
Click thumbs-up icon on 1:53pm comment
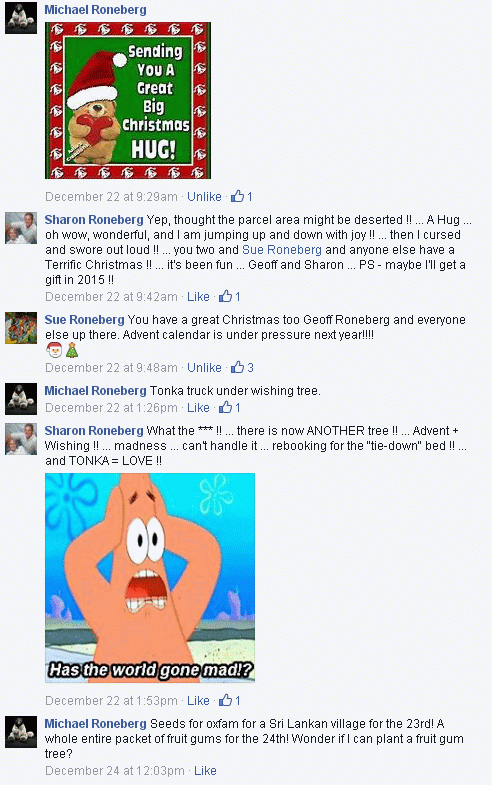225,700
